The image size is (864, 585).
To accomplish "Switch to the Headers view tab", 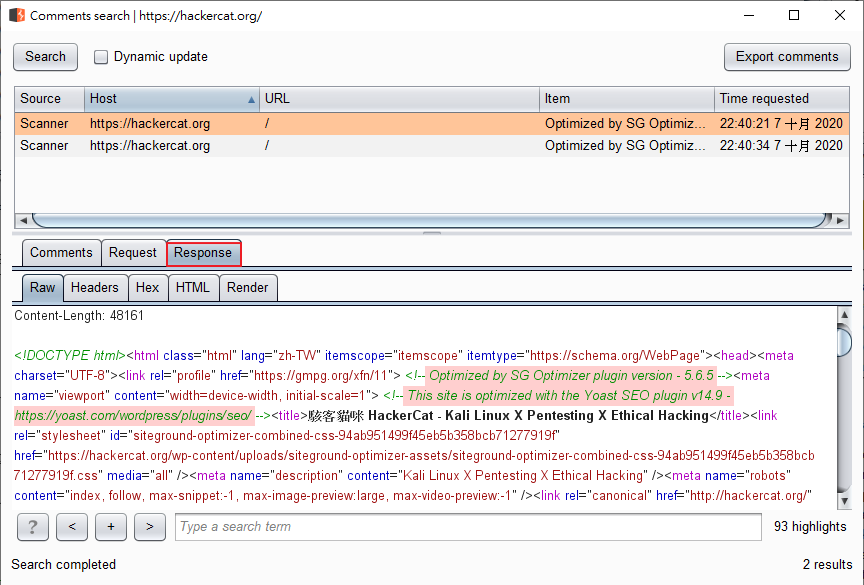I will [x=95, y=288].
